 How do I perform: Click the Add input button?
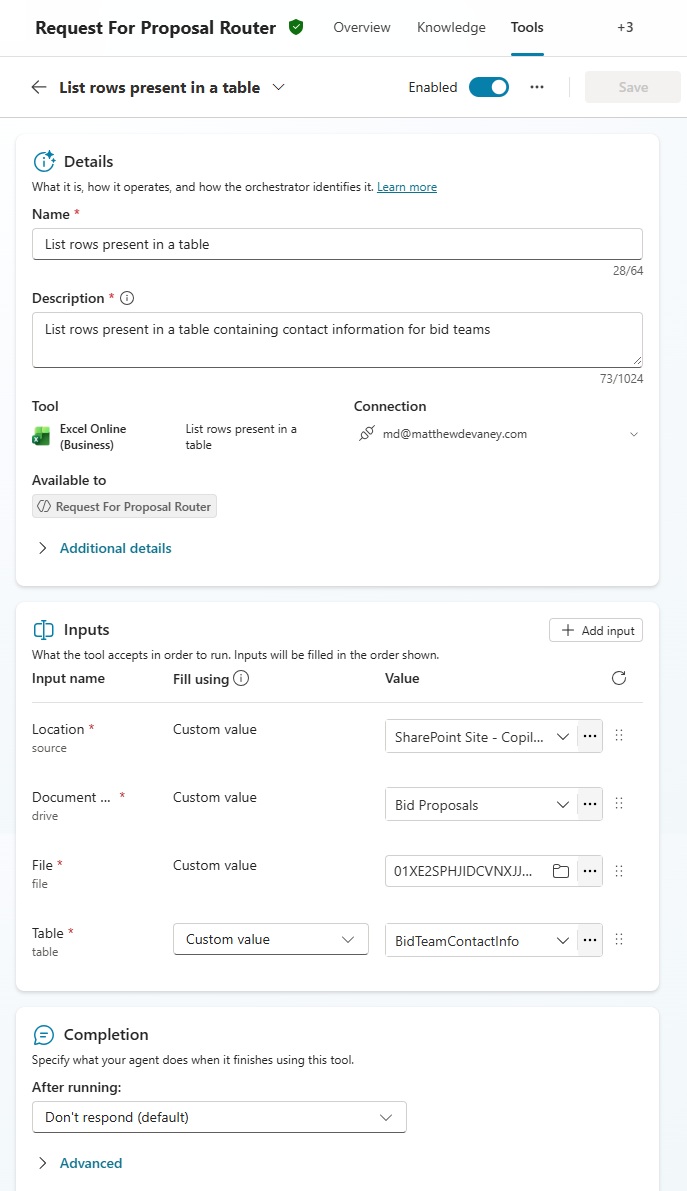596,630
